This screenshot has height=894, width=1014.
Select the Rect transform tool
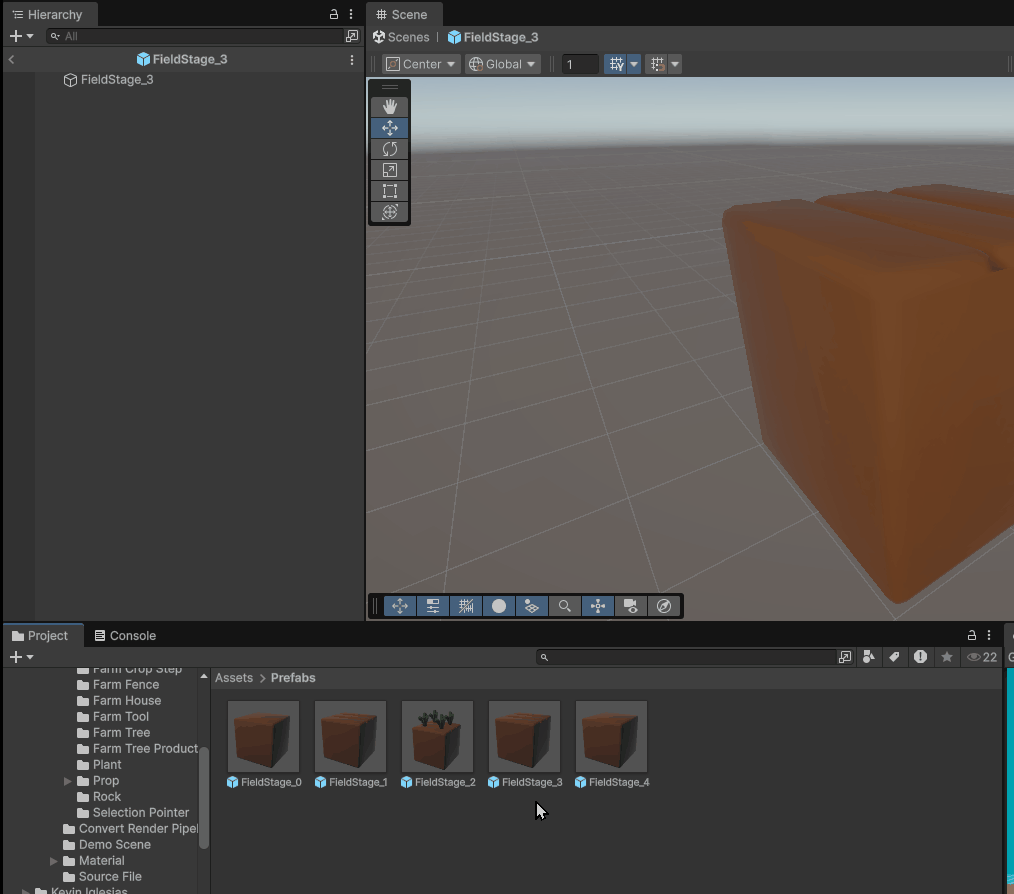click(x=390, y=191)
